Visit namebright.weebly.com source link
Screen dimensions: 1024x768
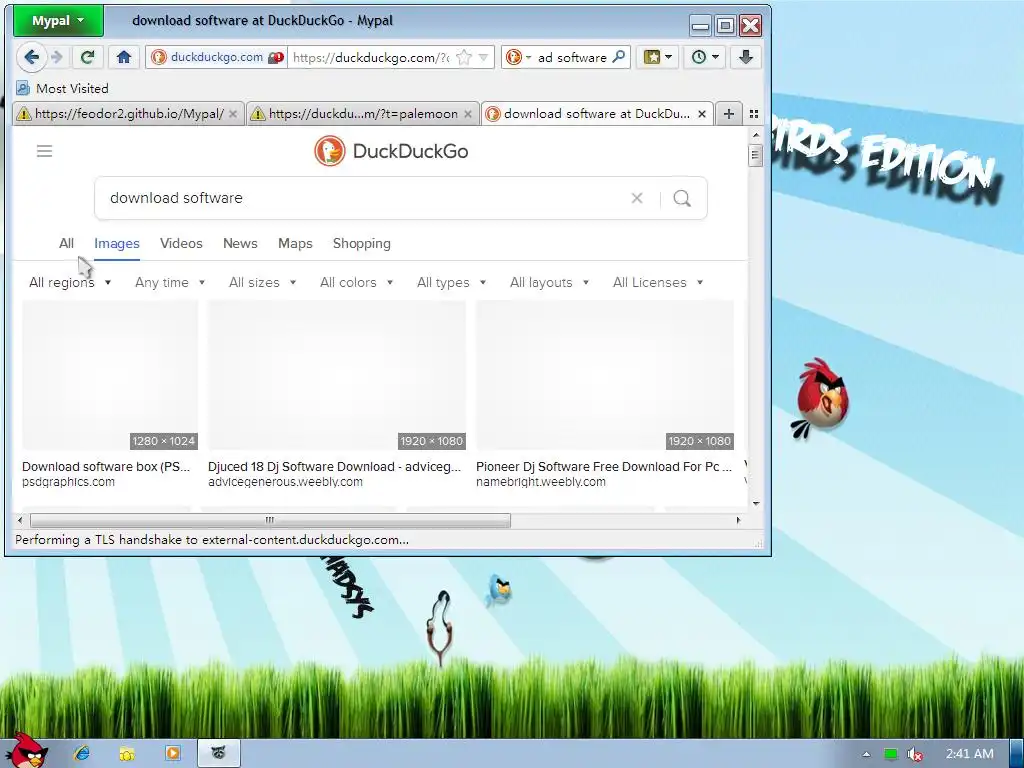(541, 482)
